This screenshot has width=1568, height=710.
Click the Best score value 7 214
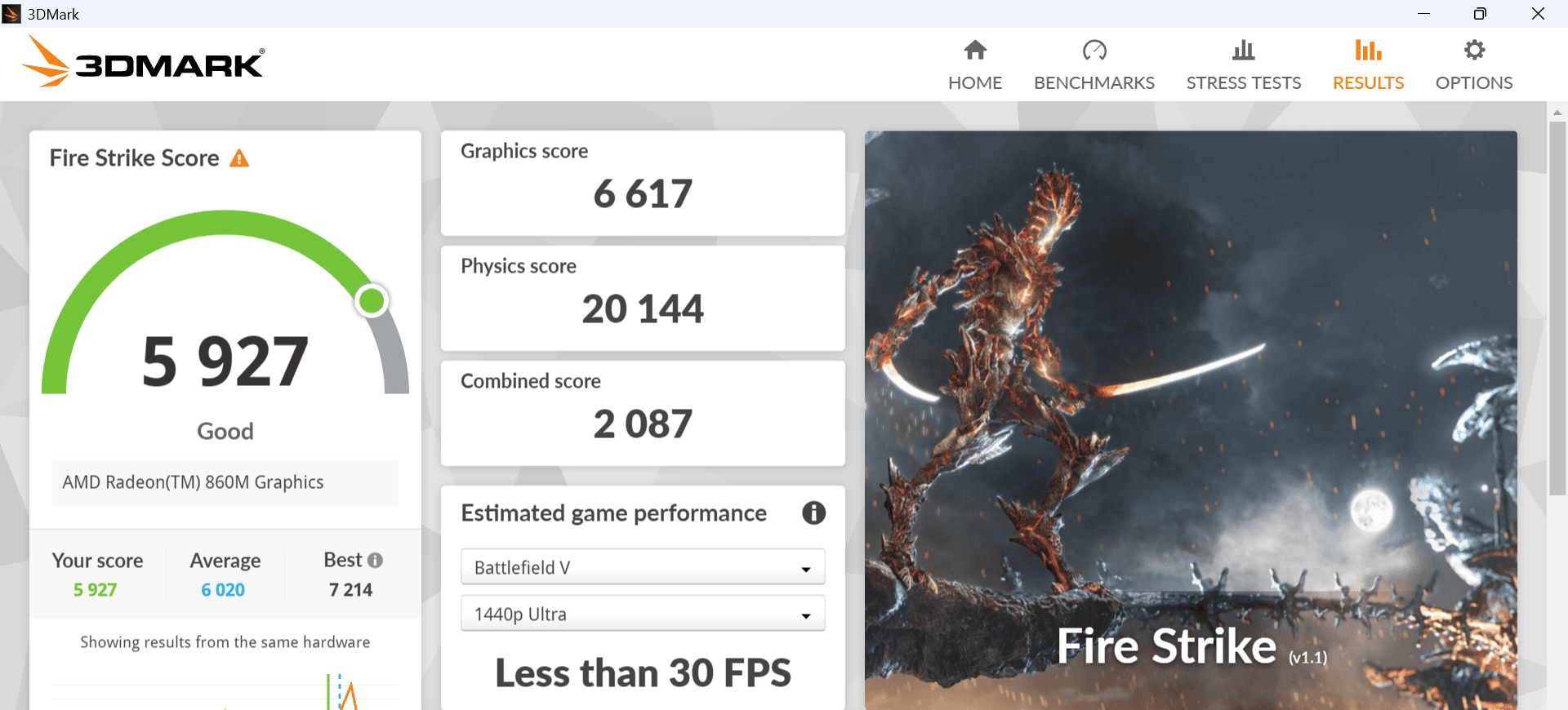pyautogui.click(x=350, y=590)
